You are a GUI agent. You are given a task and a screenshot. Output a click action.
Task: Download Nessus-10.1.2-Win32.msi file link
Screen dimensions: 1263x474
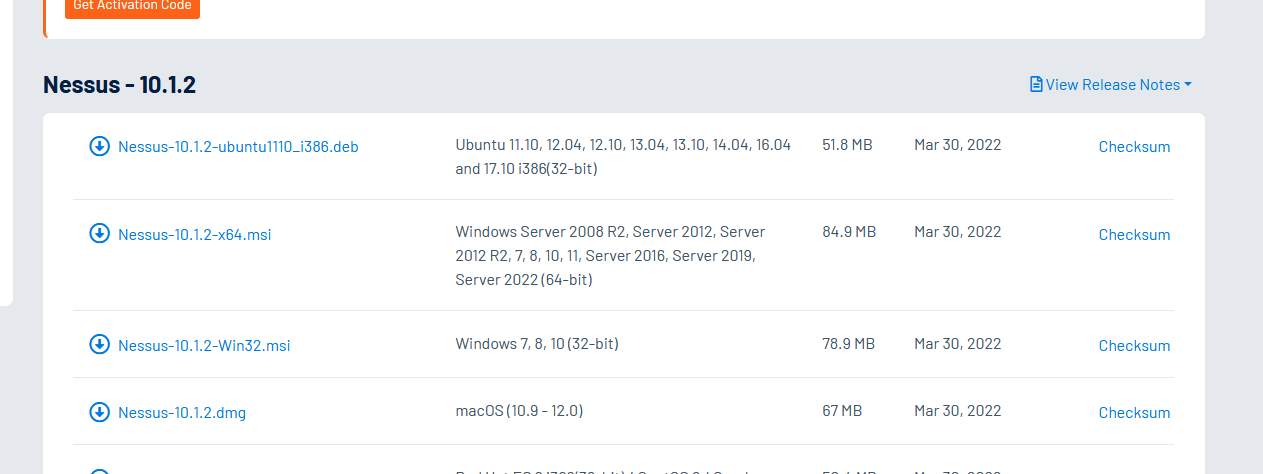(x=204, y=346)
